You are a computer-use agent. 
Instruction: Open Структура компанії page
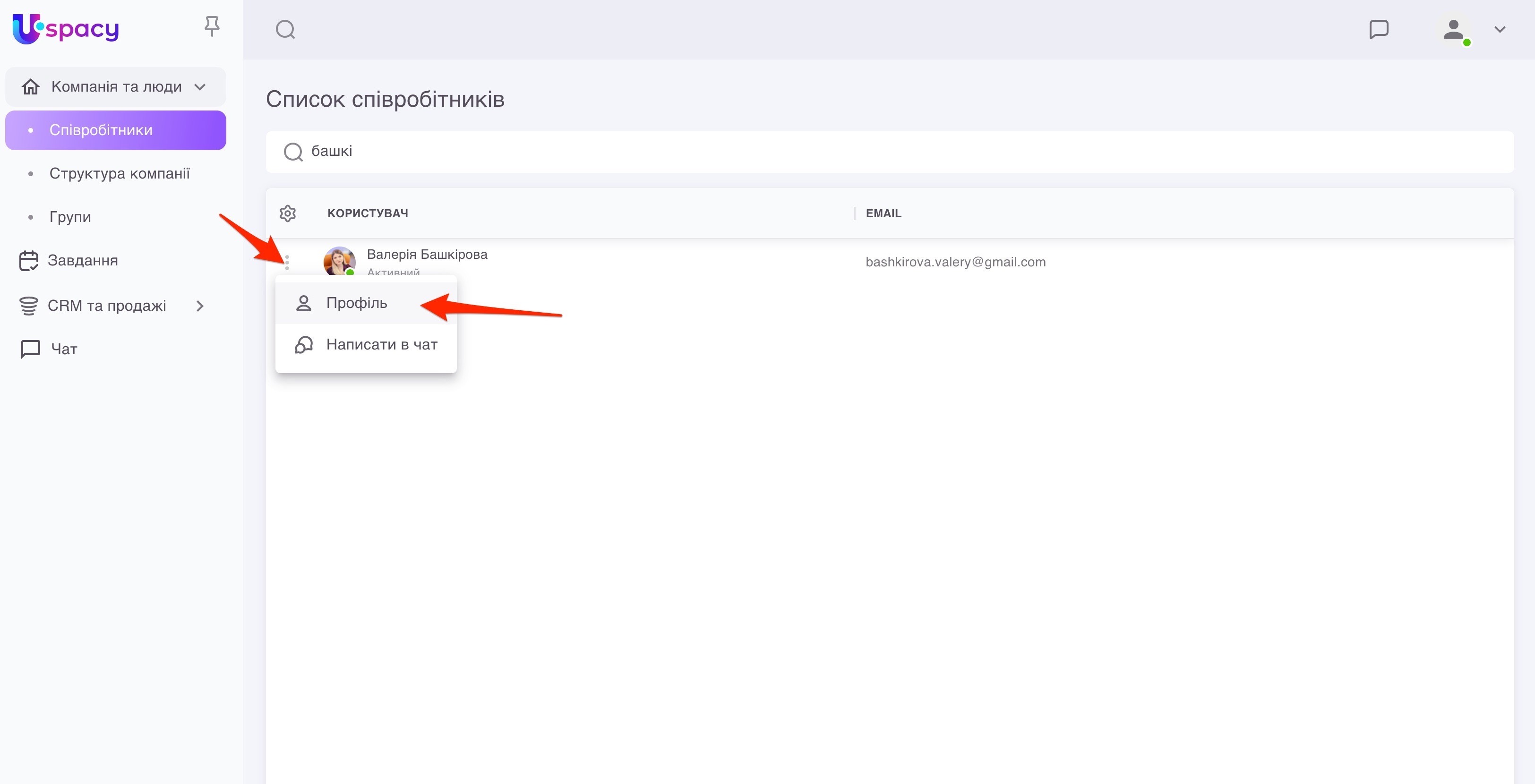(119, 174)
